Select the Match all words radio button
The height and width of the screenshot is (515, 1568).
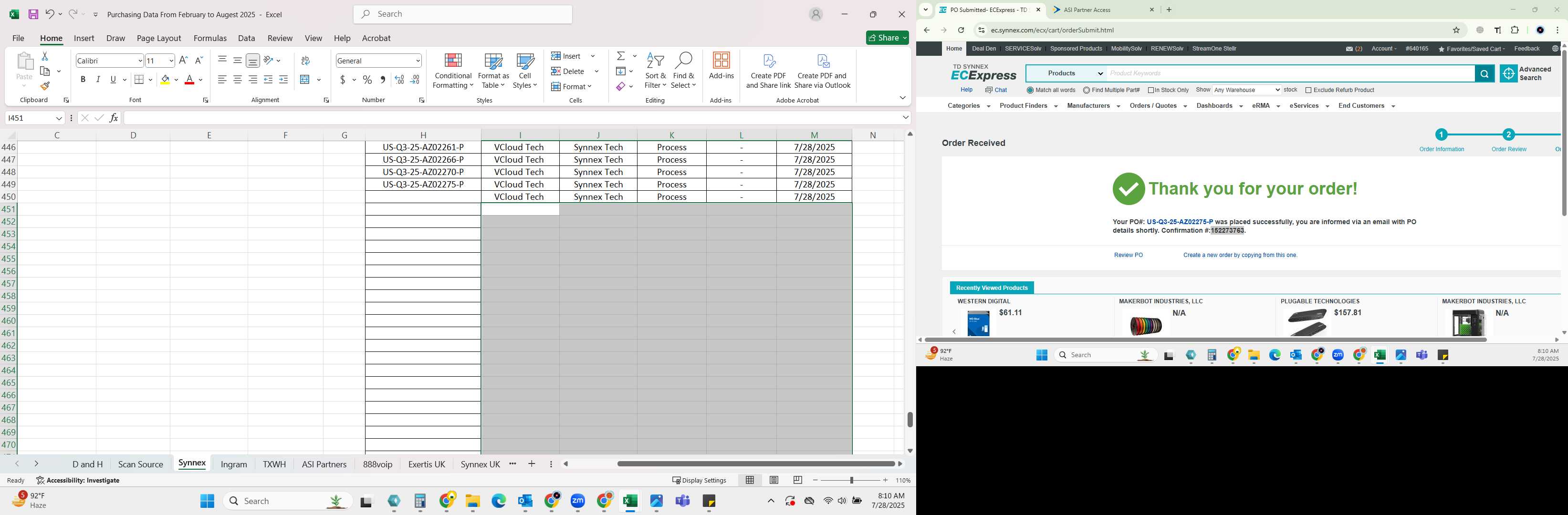click(1030, 91)
